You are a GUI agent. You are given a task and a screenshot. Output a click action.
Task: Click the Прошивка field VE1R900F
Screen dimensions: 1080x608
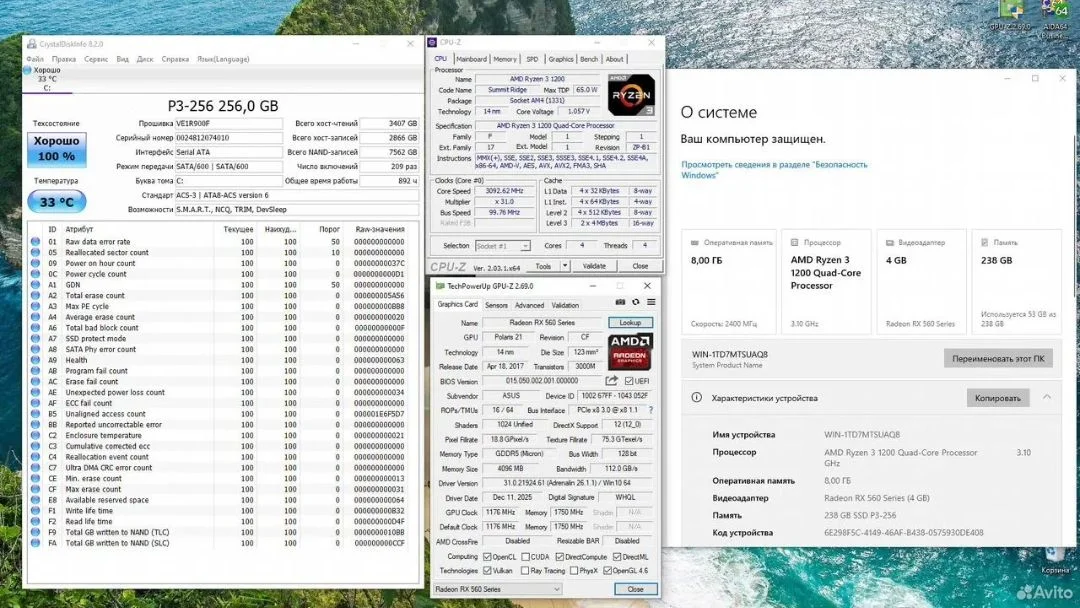tap(229, 123)
